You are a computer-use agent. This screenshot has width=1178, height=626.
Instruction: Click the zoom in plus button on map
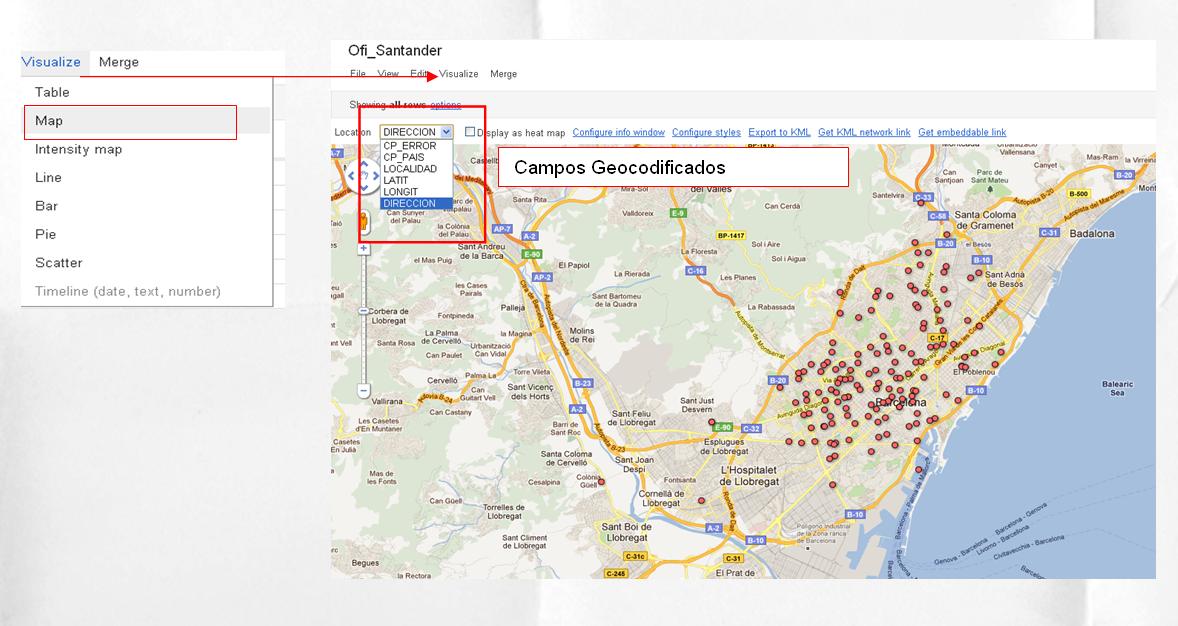click(x=363, y=248)
